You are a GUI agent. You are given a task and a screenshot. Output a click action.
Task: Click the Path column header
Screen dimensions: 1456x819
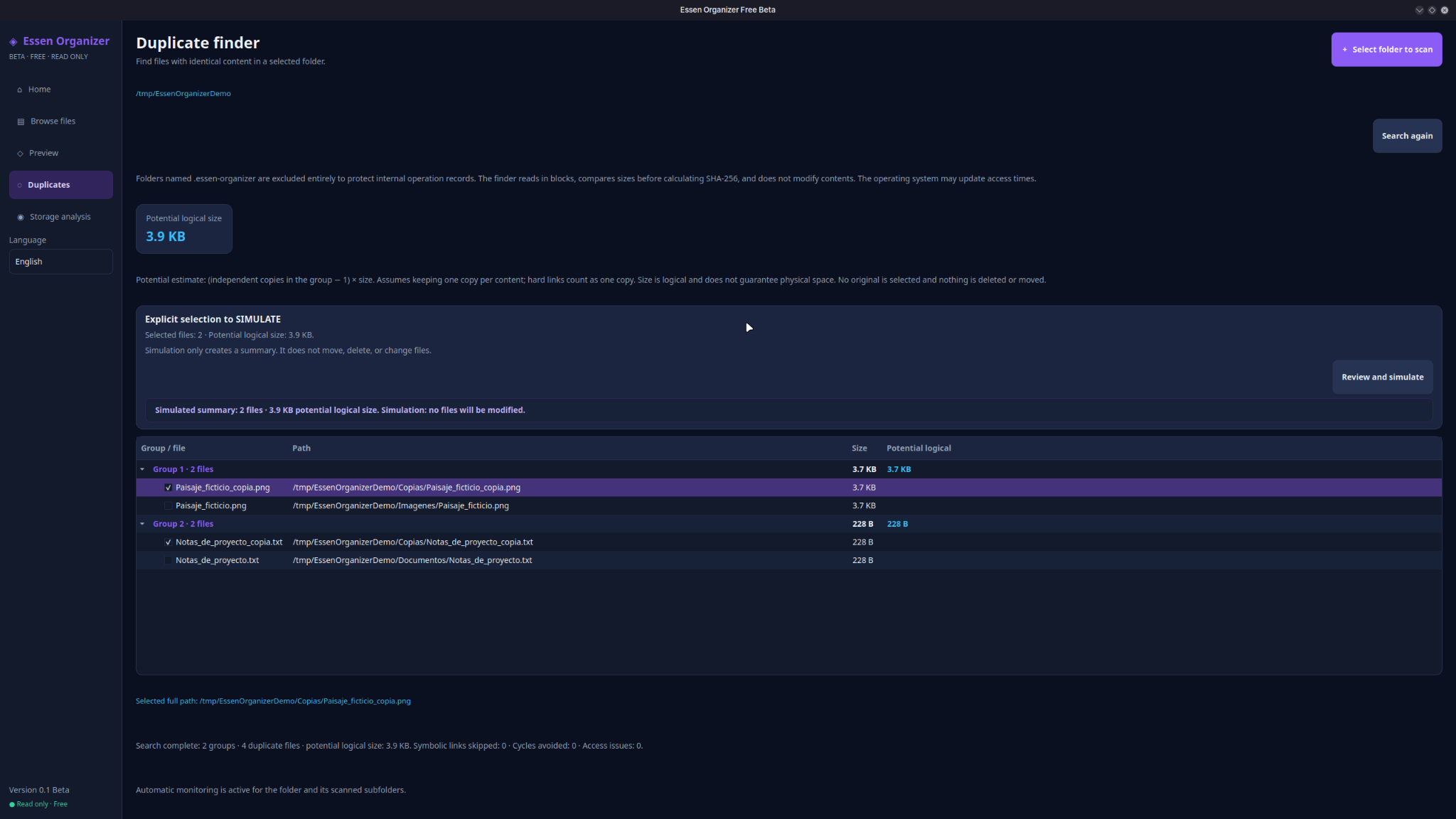click(x=301, y=449)
